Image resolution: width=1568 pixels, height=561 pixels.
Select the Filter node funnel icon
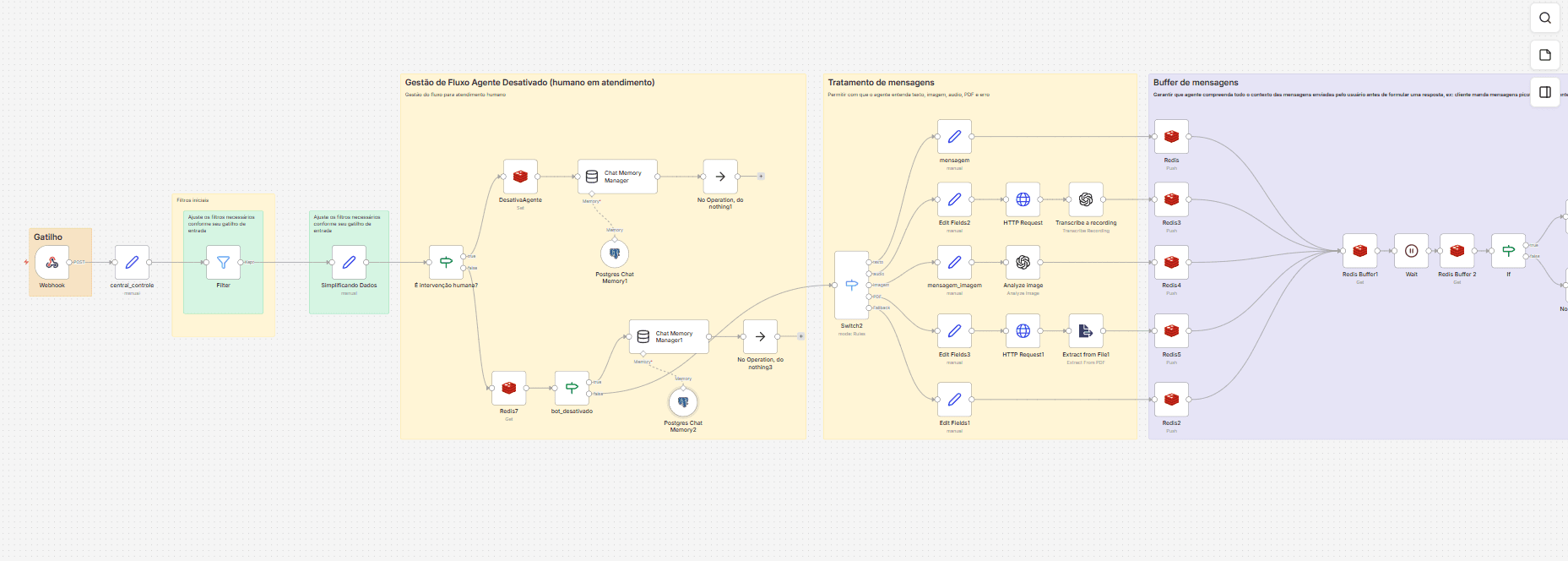(223, 263)
